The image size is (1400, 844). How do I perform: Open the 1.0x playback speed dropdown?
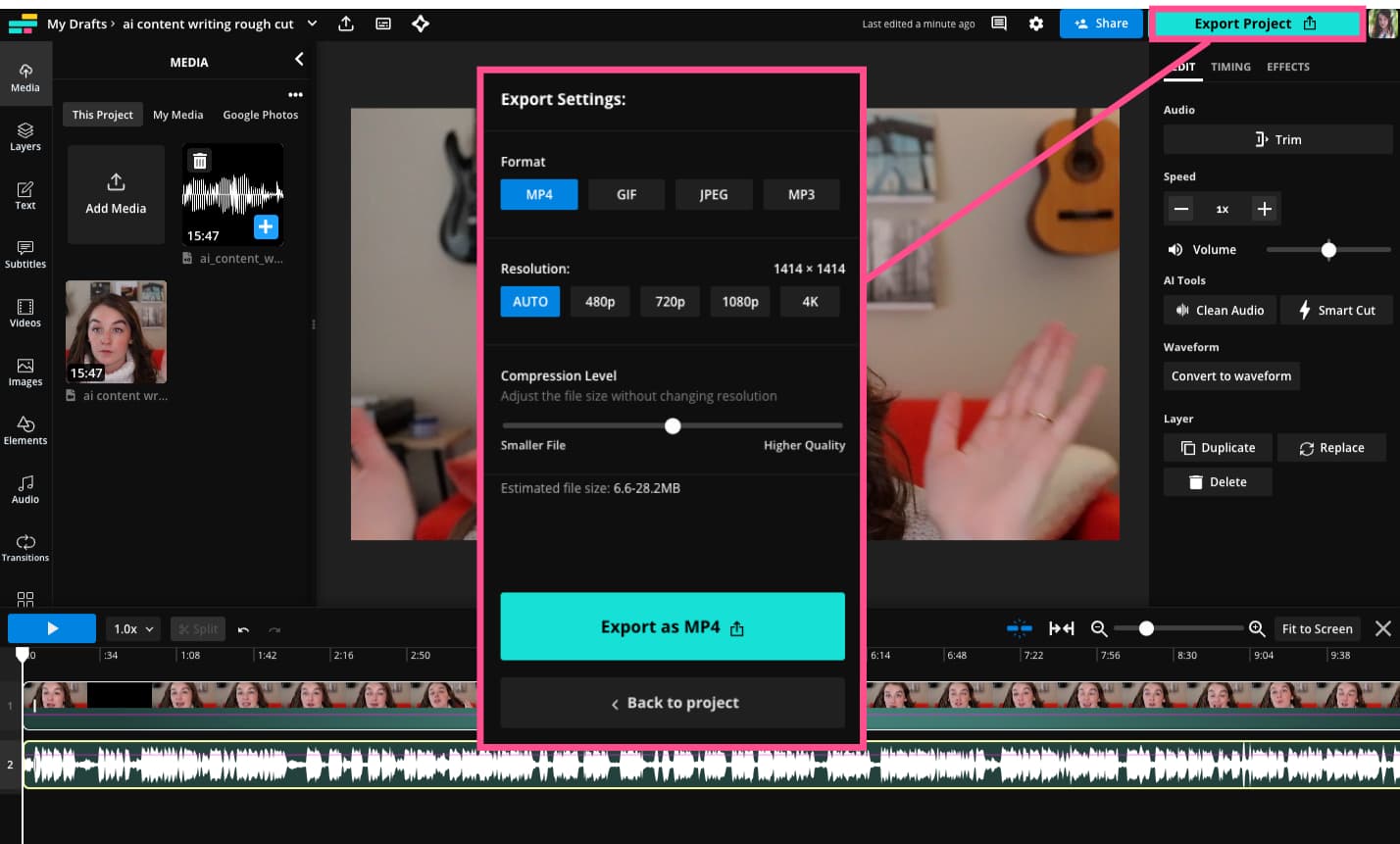pyautogui.click(x=134, y=629)
